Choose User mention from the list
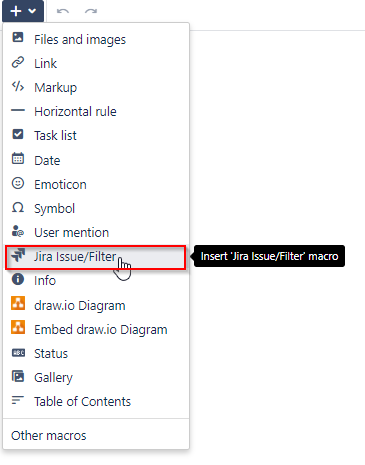Screen dimensions: 365x465 coord(96,232)
